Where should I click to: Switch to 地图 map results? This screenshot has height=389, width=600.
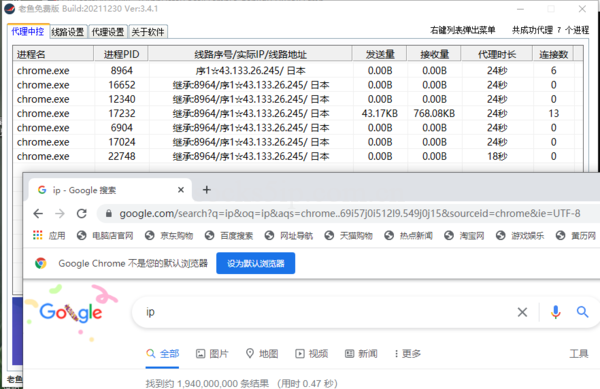(262, 353)
